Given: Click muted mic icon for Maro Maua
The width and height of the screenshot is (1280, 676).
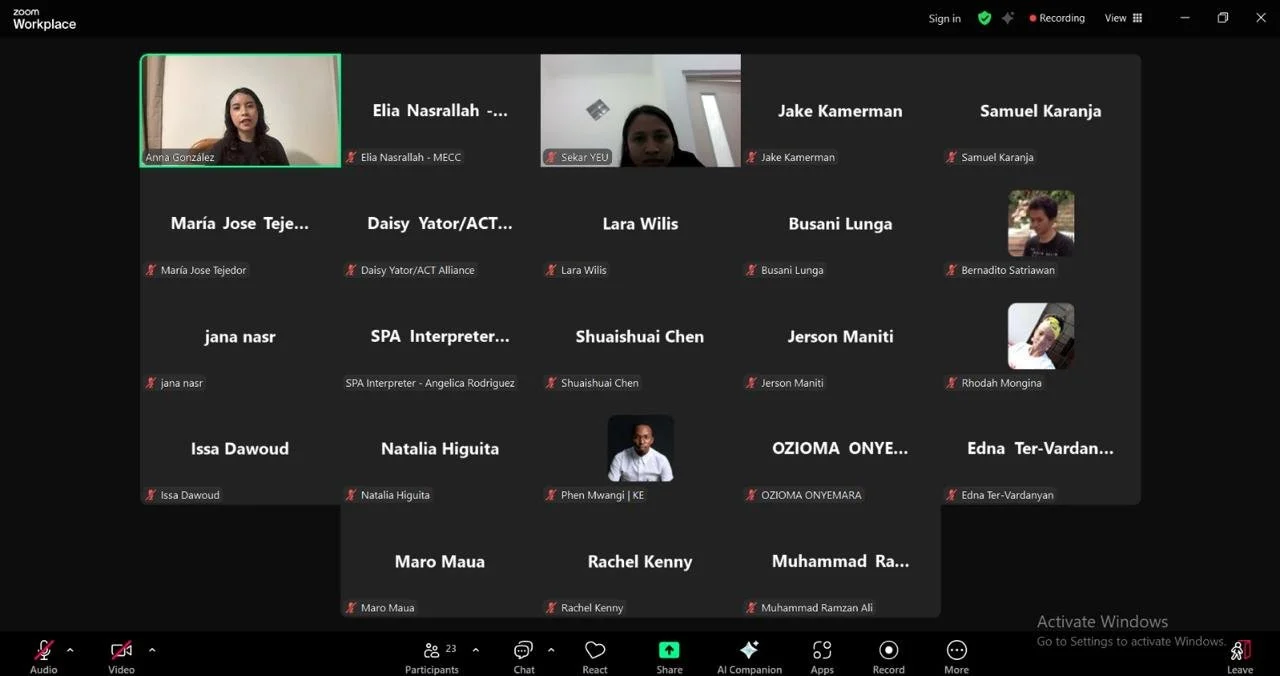Looking at the screenshot, I should tap(351, 608).
